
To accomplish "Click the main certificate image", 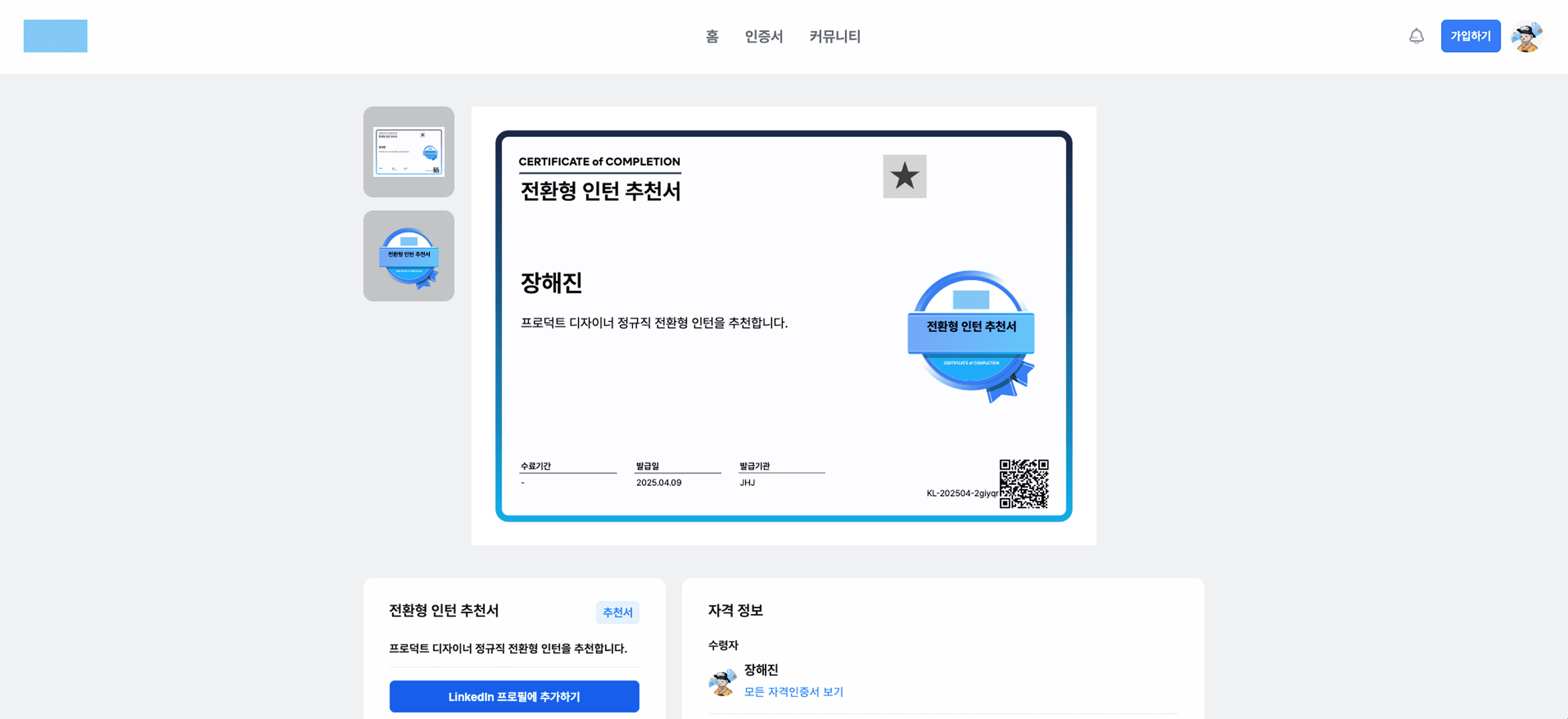I will click(x=783, y=326).
